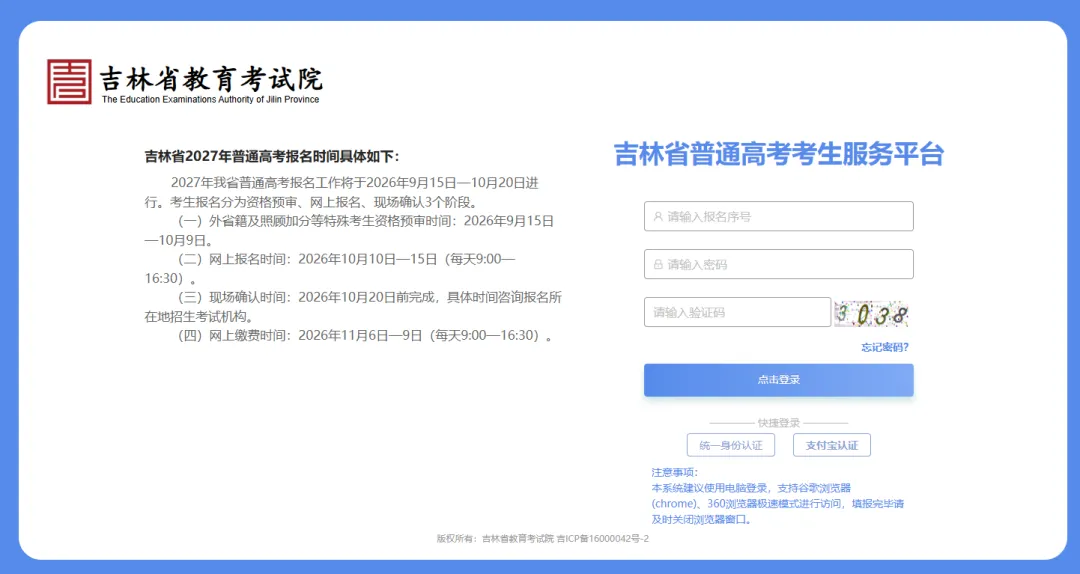The image size is (1080, 574).
Task: Click the 快捷登录 section label
Action: pos(778,422)
